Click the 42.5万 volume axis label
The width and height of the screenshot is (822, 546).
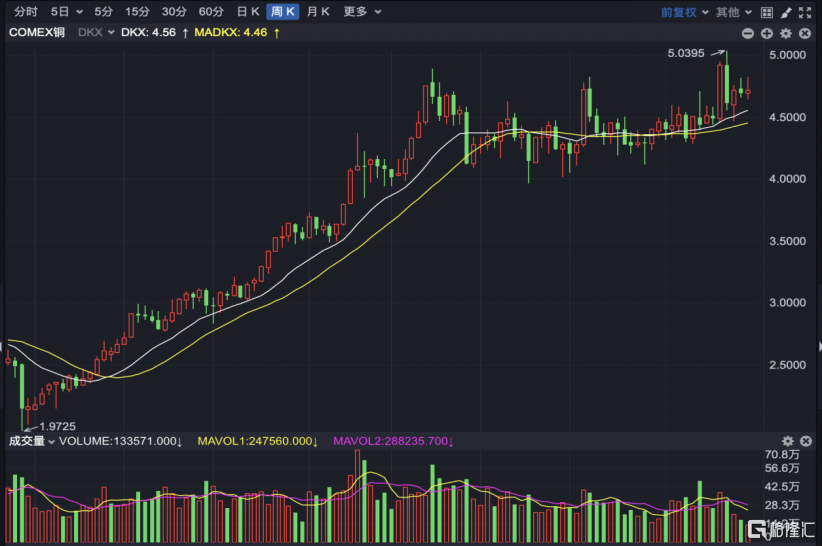pos(782,487)
